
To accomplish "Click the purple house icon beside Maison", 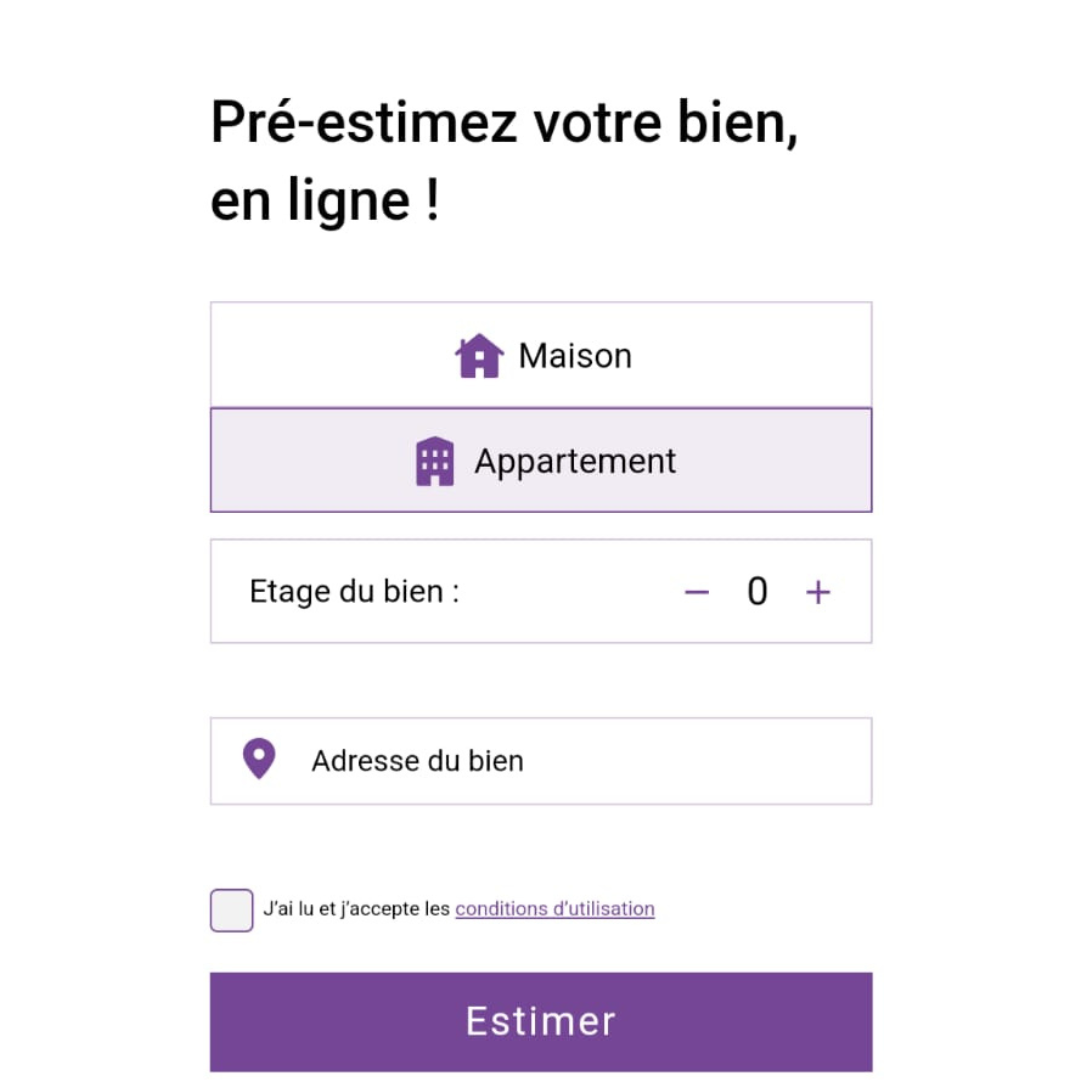I will click(479, 356).
